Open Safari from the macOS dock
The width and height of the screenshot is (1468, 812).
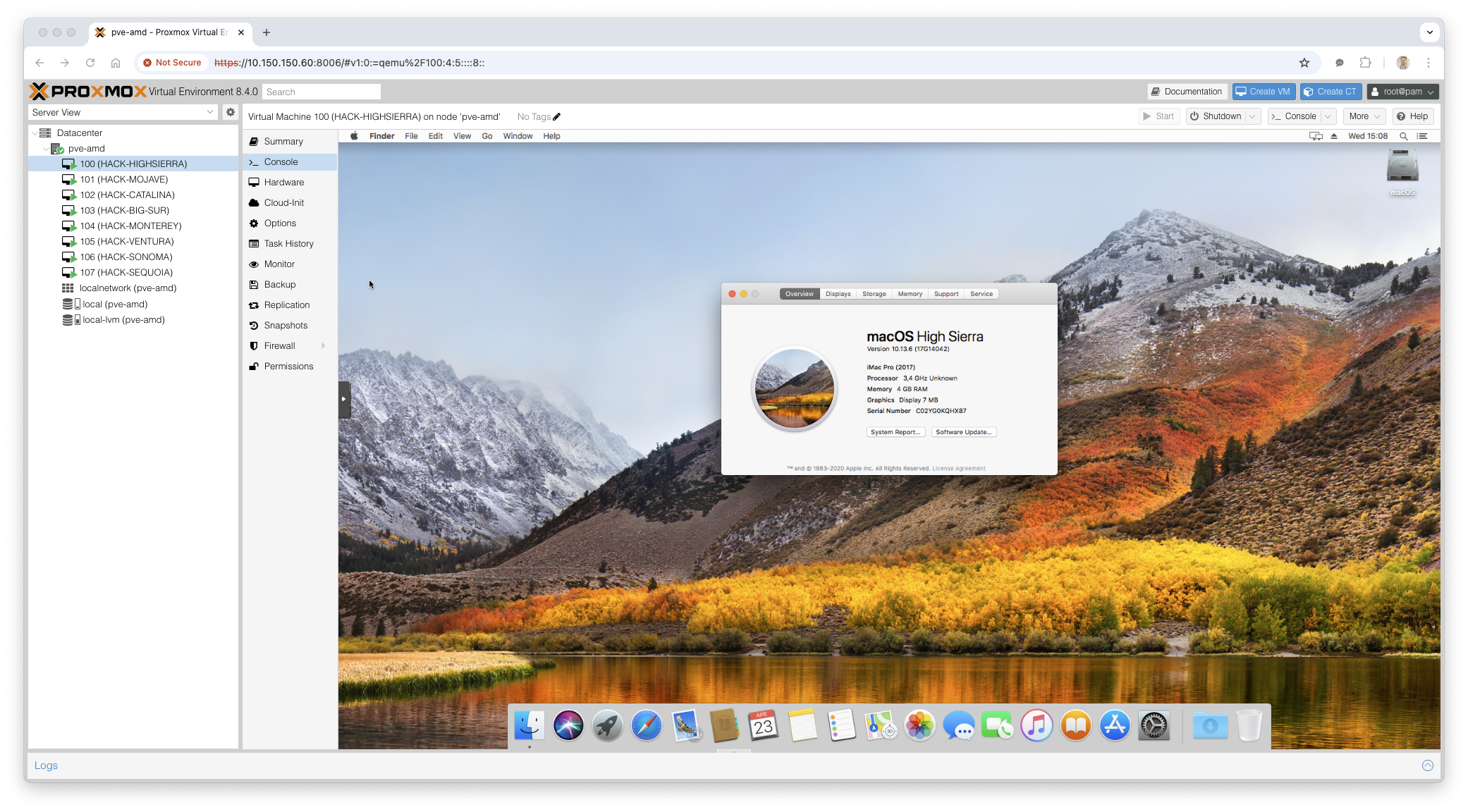coord(646,725)
